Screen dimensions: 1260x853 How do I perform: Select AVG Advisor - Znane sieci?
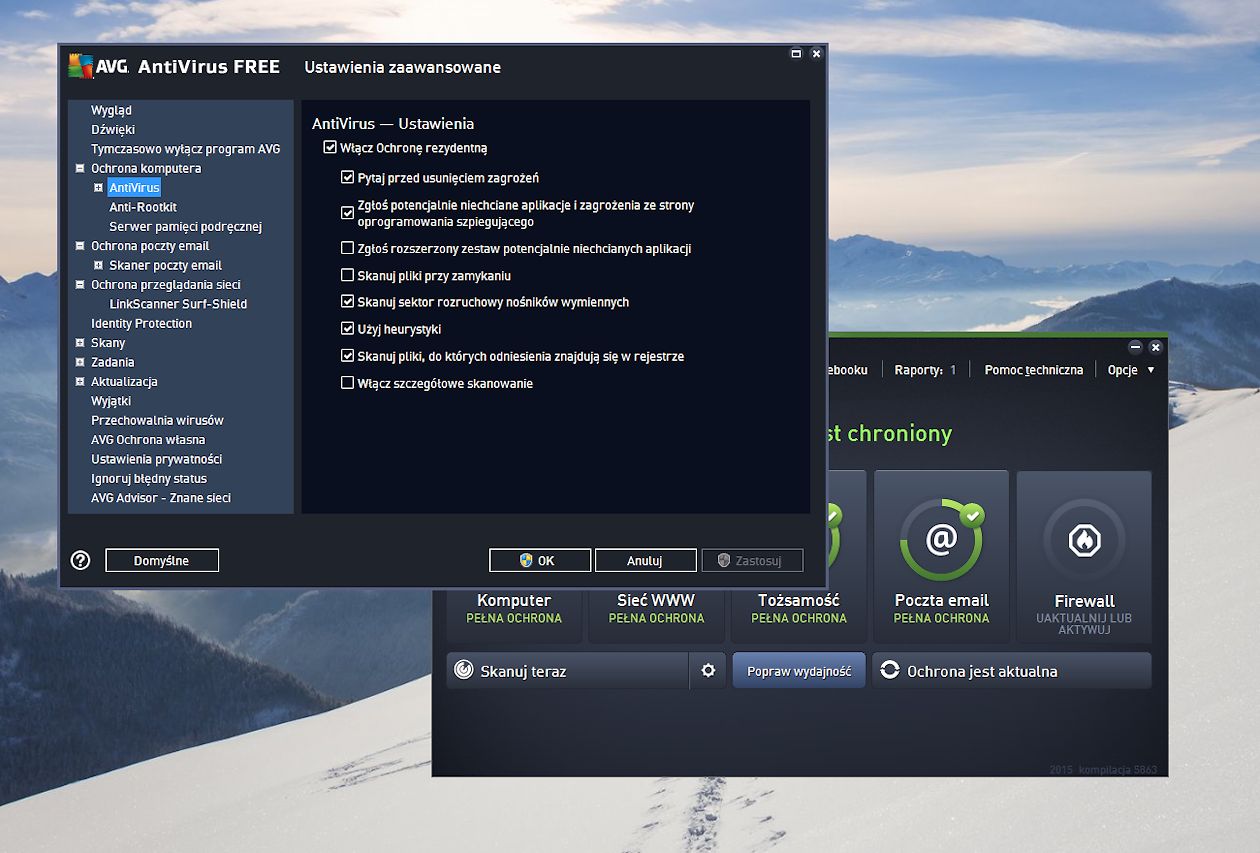coord(161,498)
